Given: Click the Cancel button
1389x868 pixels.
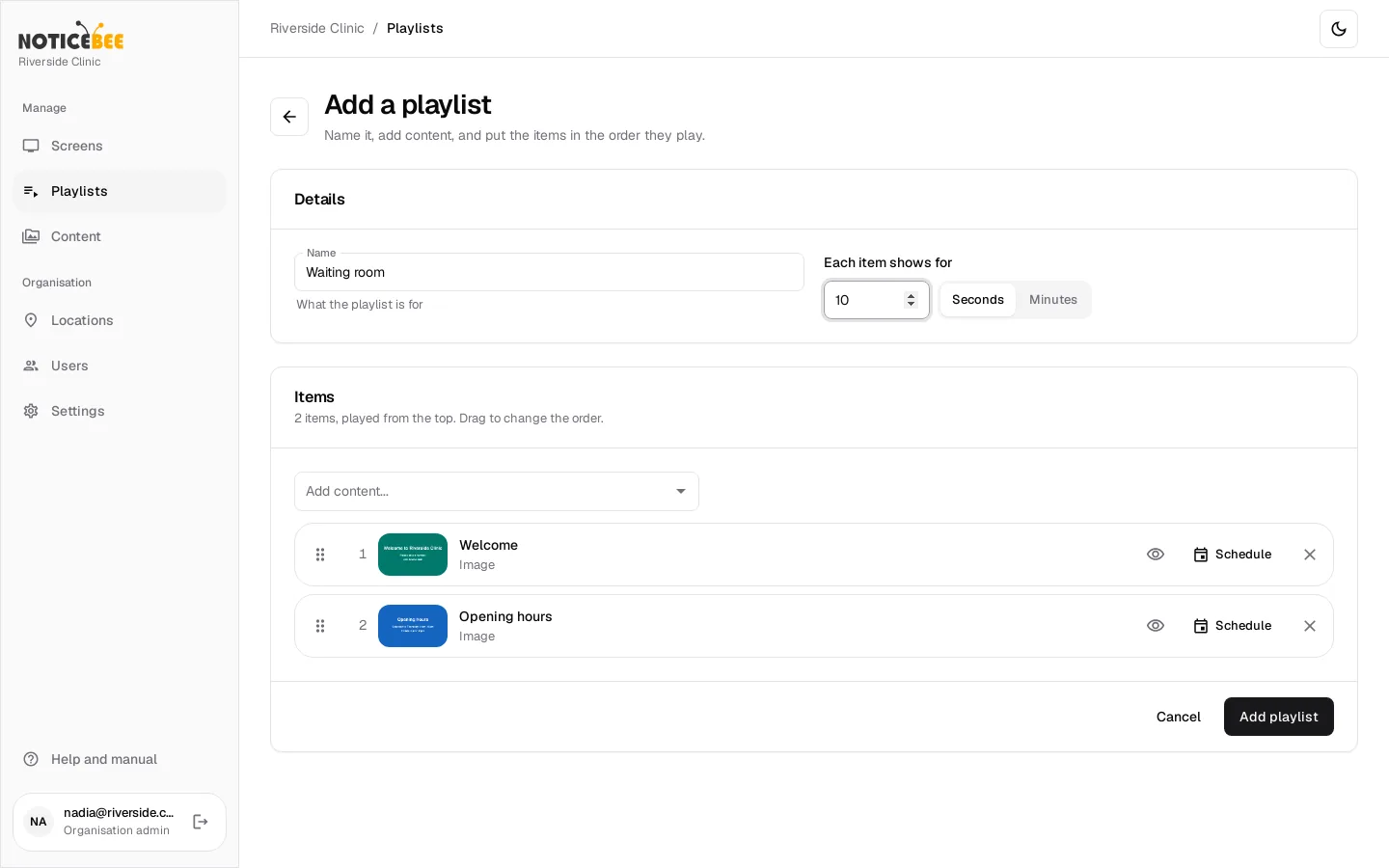Looking at the screenshot, I should point(1179,717).
